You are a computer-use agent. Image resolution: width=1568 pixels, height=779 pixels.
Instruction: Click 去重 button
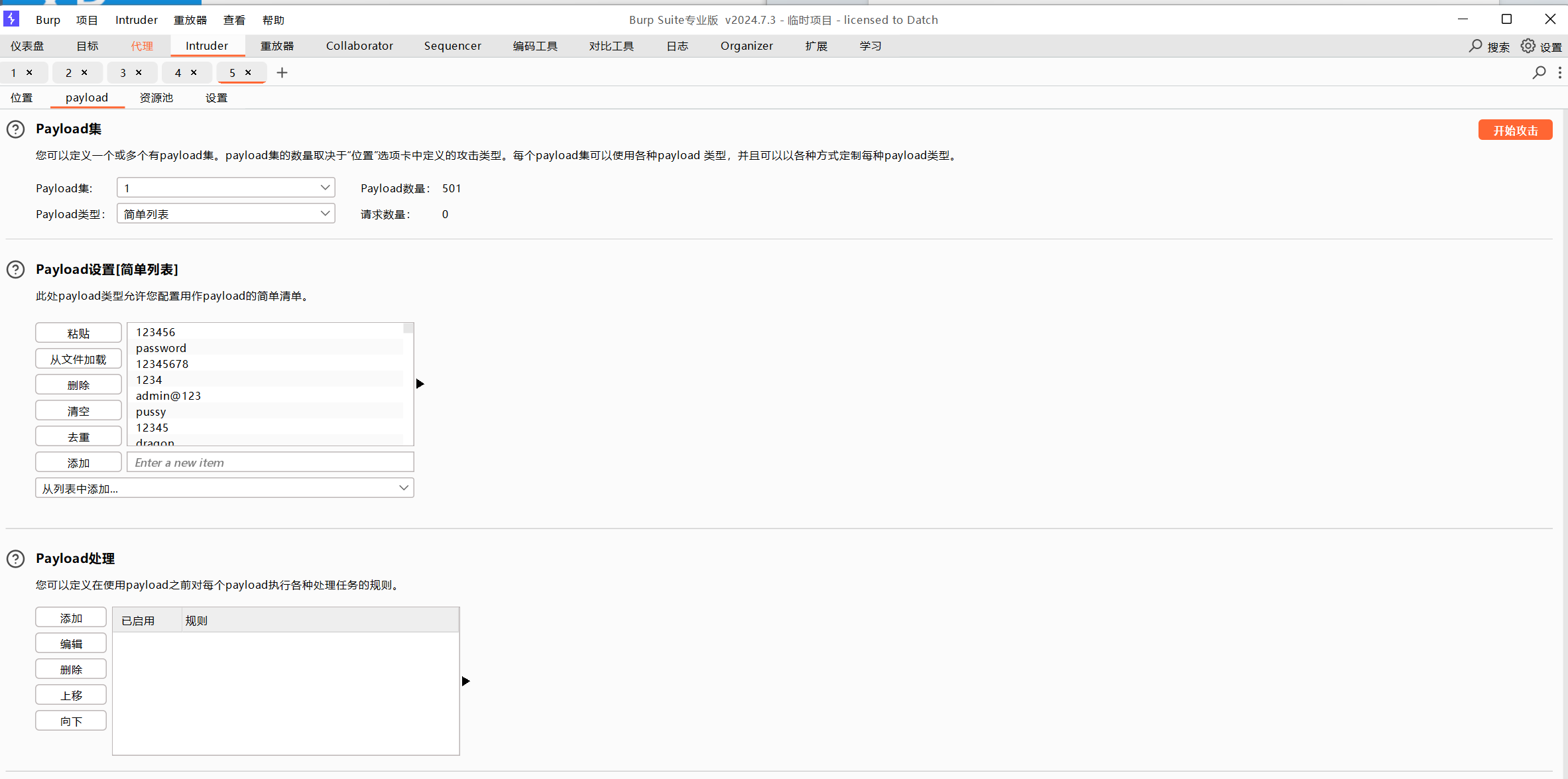point(78,436)
